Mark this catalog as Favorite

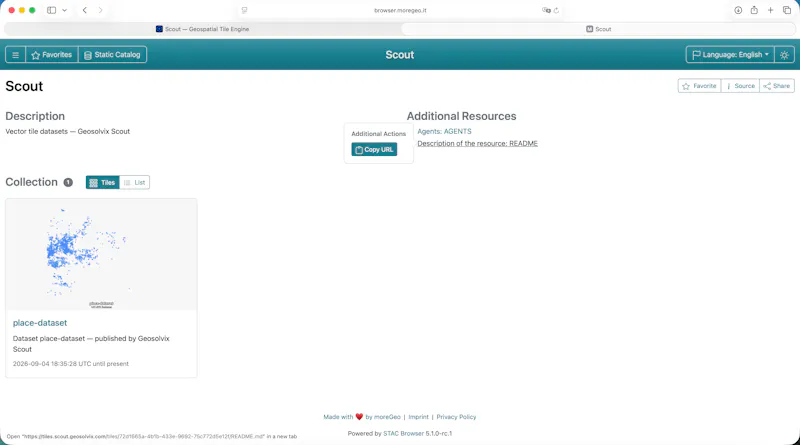point(699,86)
